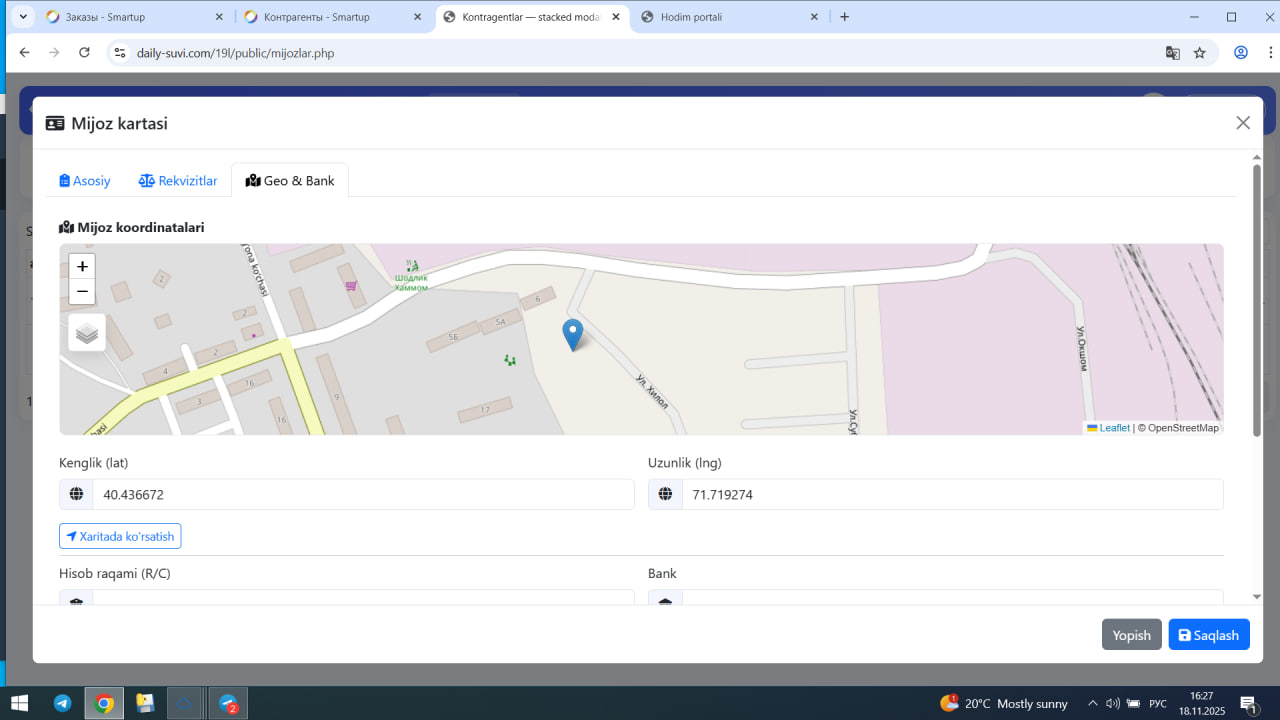Reload the current page

(85, 53)
